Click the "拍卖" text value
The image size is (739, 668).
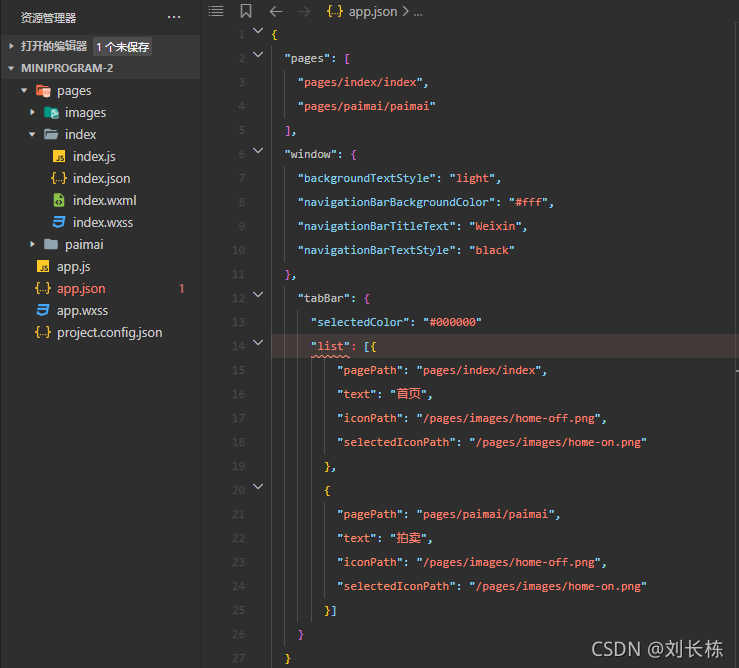pyautogui.click(x=408, y=538)
